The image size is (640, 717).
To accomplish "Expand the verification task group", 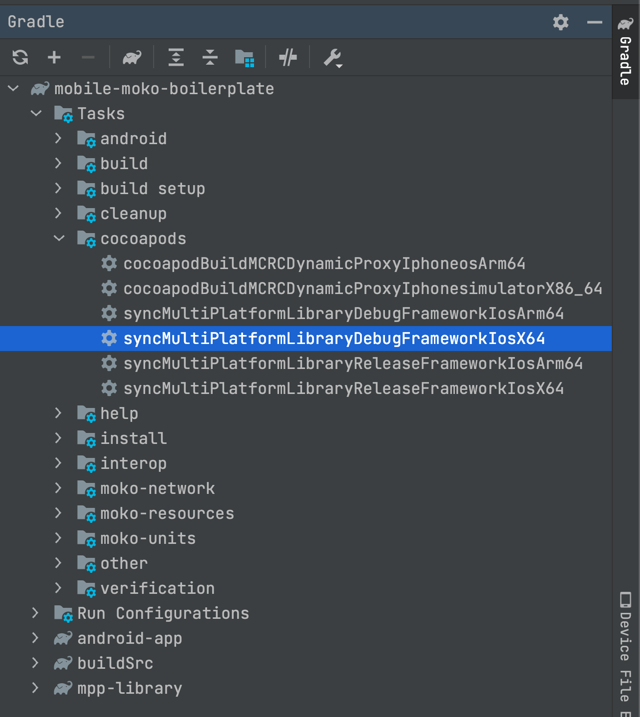I will tap(58, 588).
